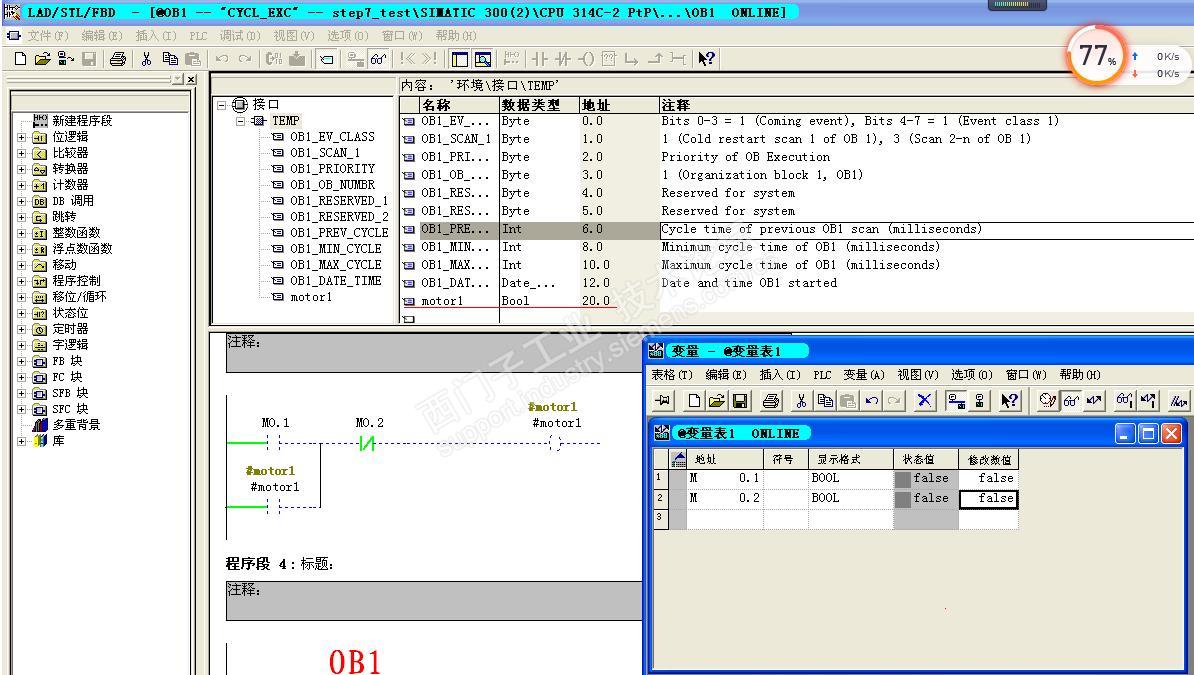Expand the 浮点数函数 folder

click(21, 249)
